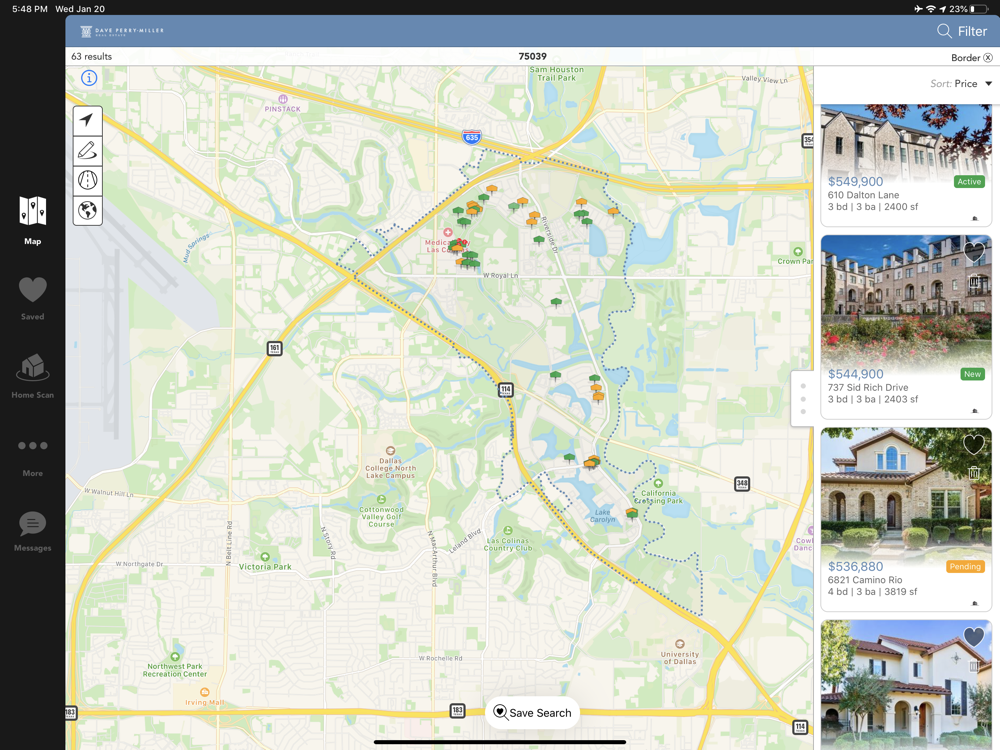Click the $549,900 price
This screenshot has height=750, width=1000.
855,182
